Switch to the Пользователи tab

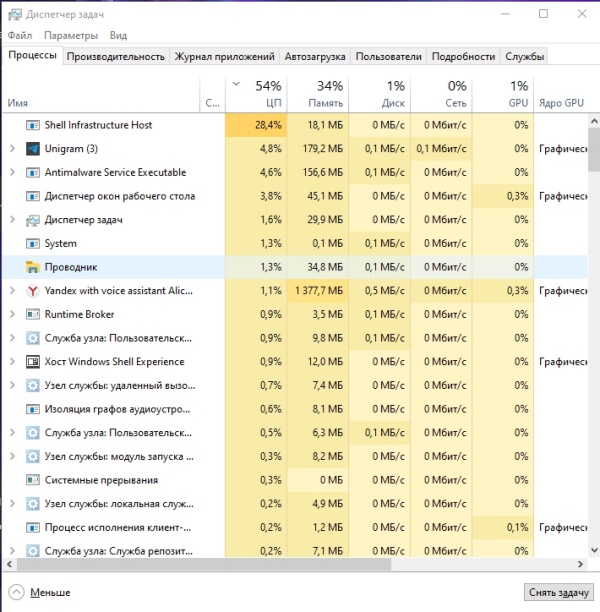388,57
